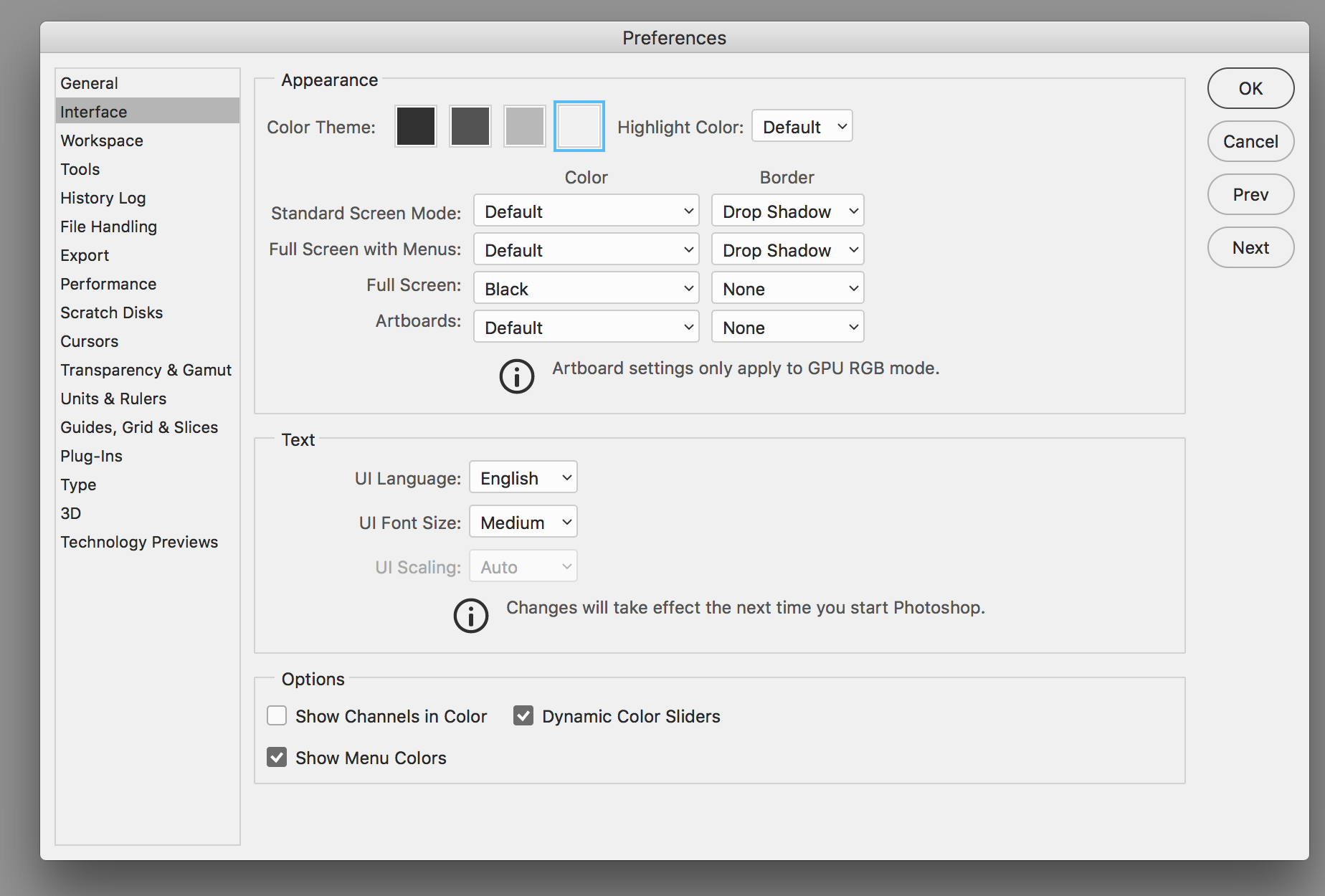Open the Standard Screen Mode color dropdown
Screen dimensions: 1325x896
tap(585, 211)
